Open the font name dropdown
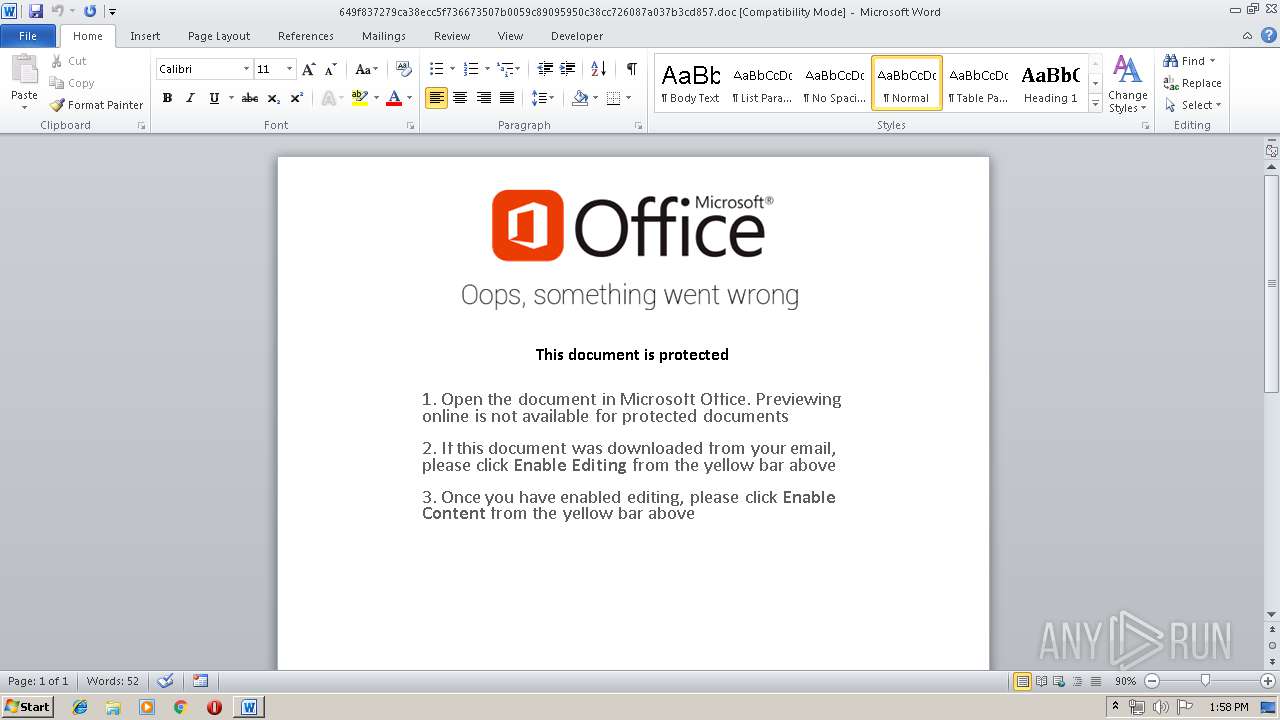The height and width of the screenshot is (720, 1280). (246, 69)
